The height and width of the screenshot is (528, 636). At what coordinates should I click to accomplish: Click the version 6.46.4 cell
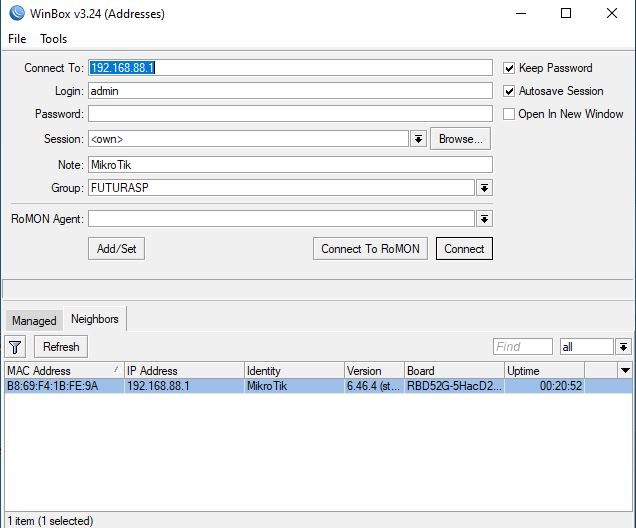click(x=374, y=386)
